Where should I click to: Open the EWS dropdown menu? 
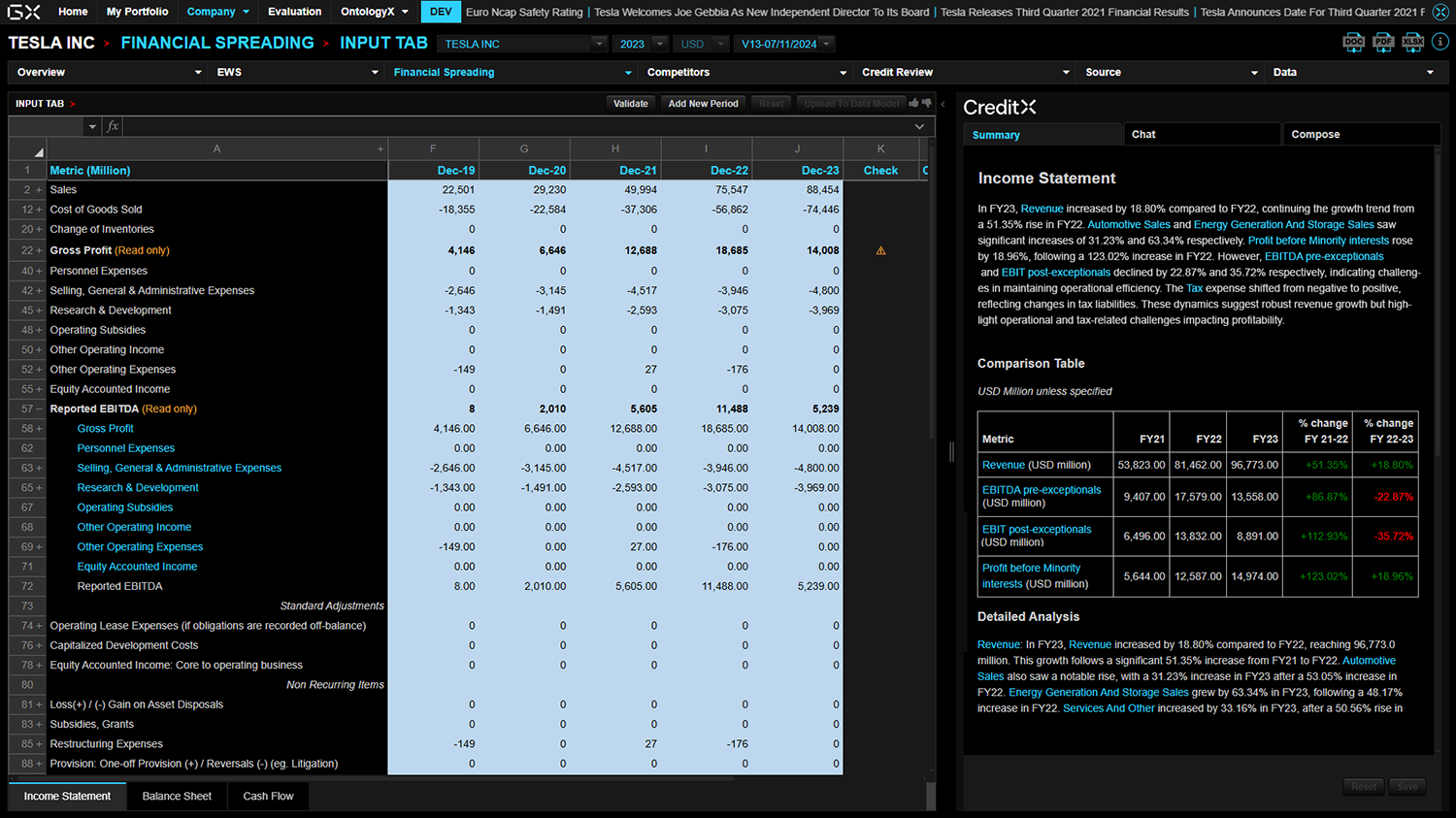click(296, 72)
